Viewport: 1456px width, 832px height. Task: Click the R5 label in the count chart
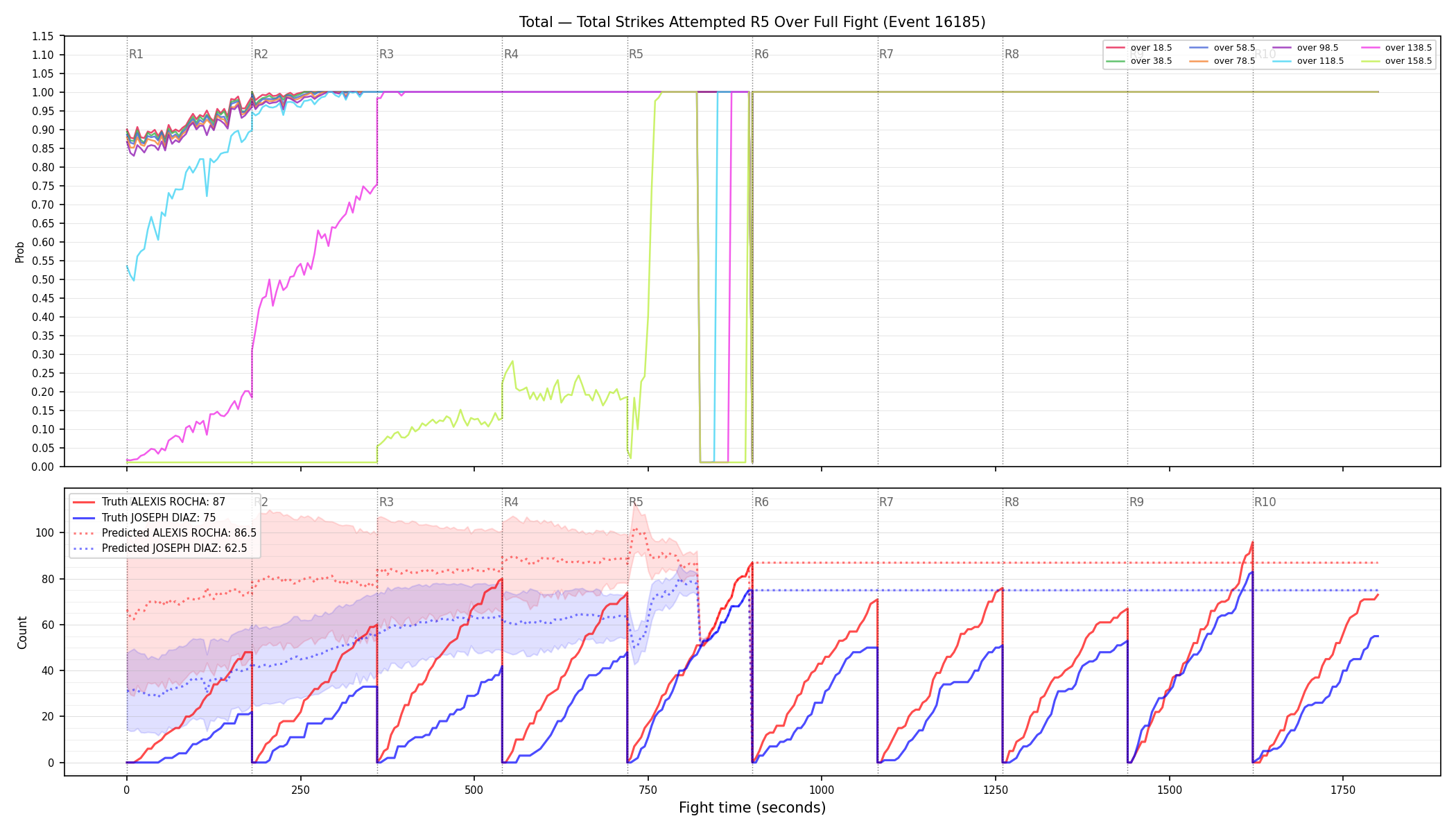coord(636,502)
